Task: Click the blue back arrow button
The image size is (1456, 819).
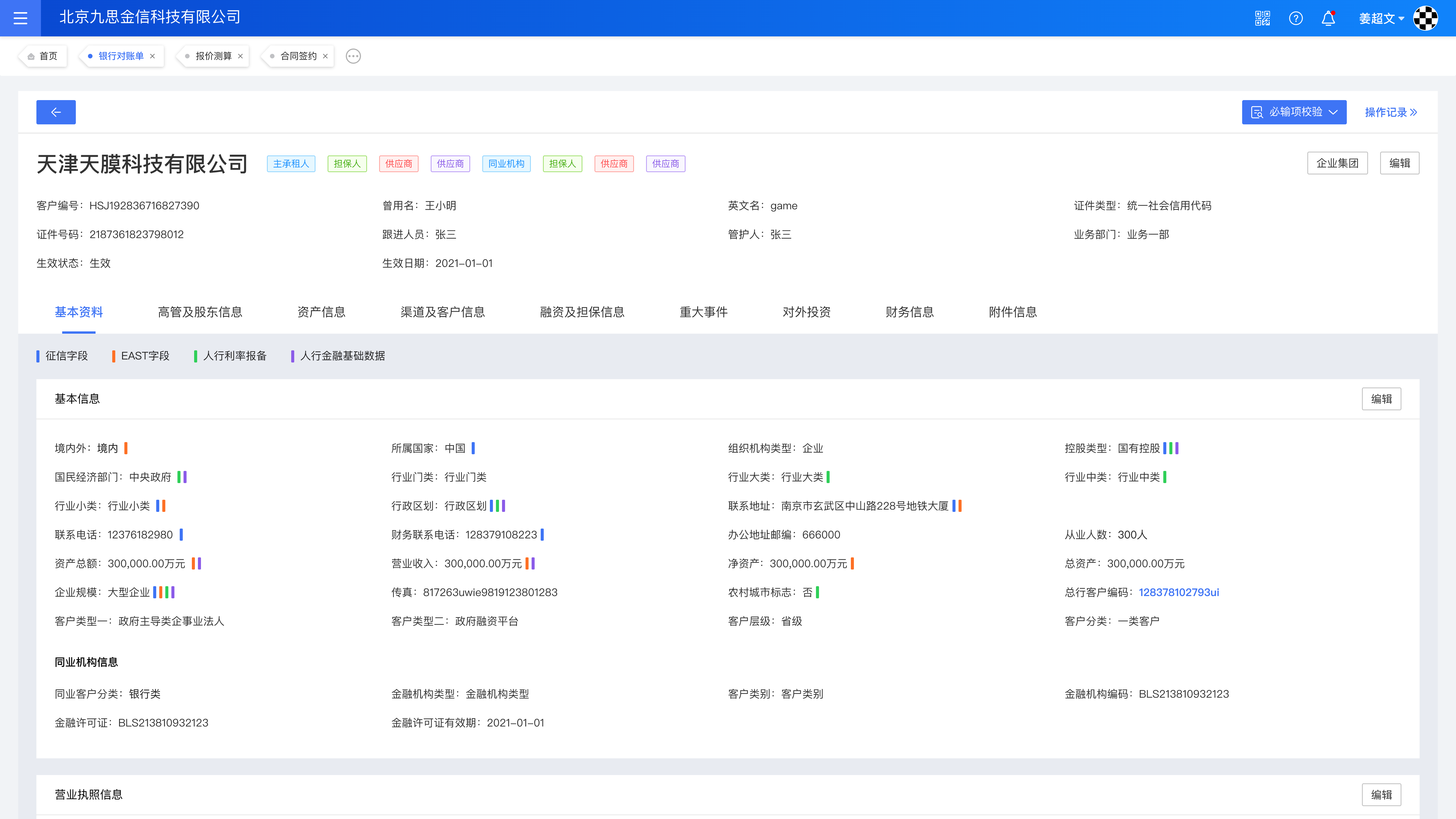Action: (x=56, y=112)
